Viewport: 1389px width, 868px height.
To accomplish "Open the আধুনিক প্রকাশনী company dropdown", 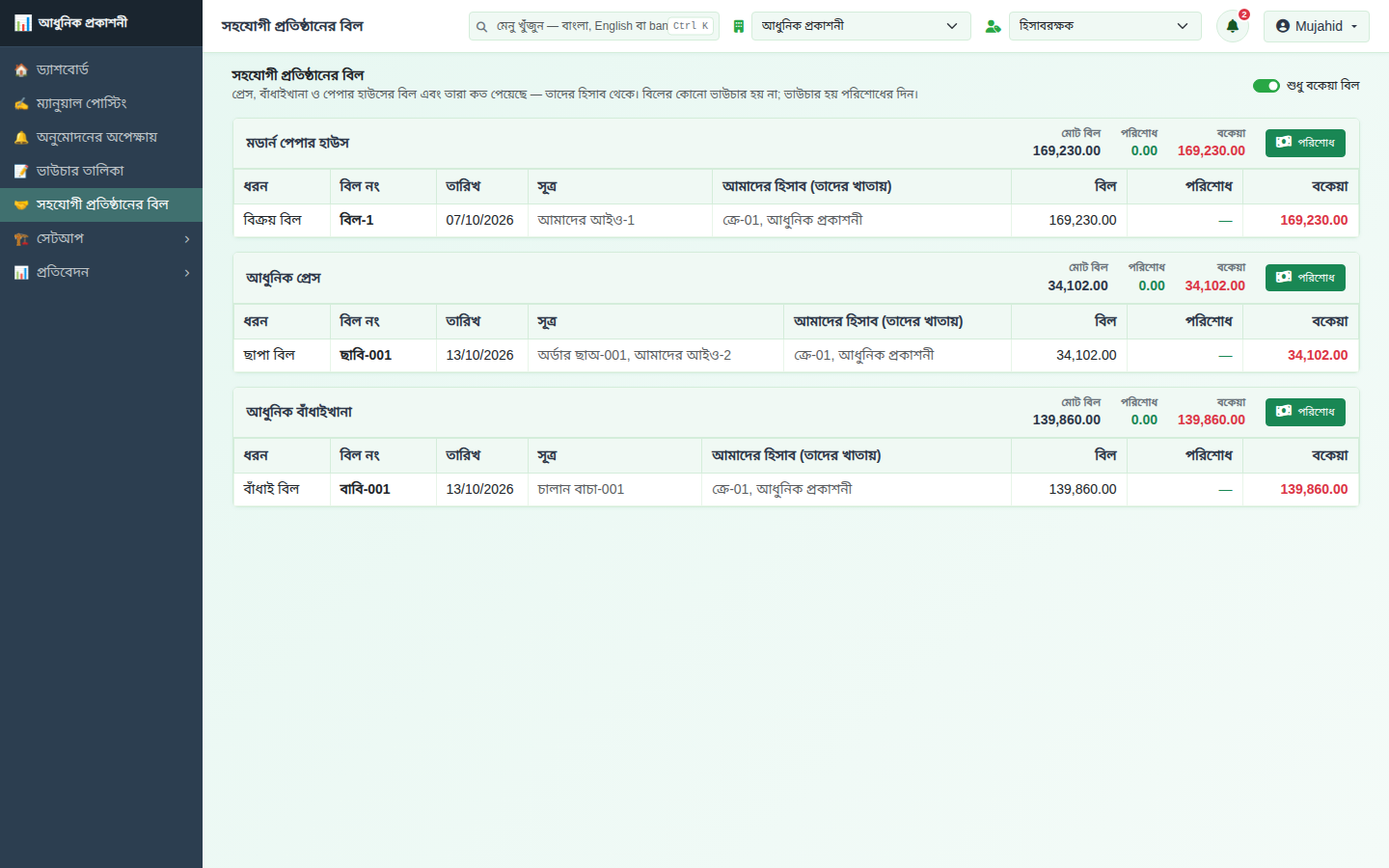I will click(x=861, y=26).
